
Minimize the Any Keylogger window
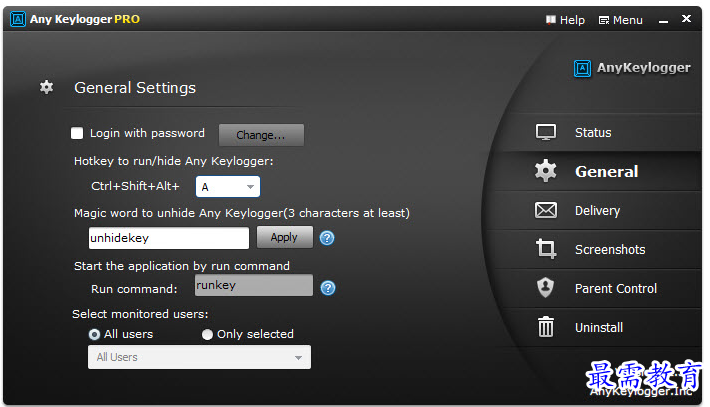pos(663,21)
